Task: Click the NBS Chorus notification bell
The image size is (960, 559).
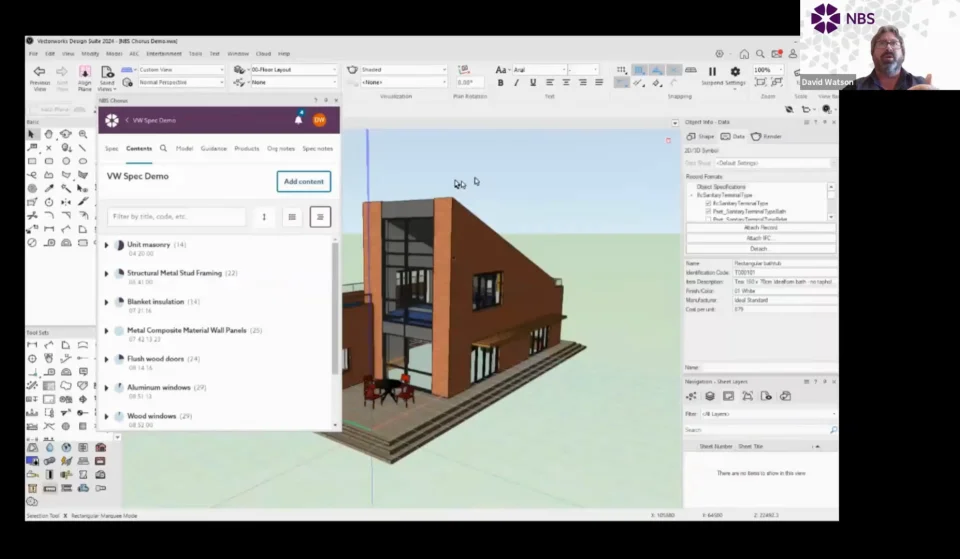Action: click(x=298, y=120)
